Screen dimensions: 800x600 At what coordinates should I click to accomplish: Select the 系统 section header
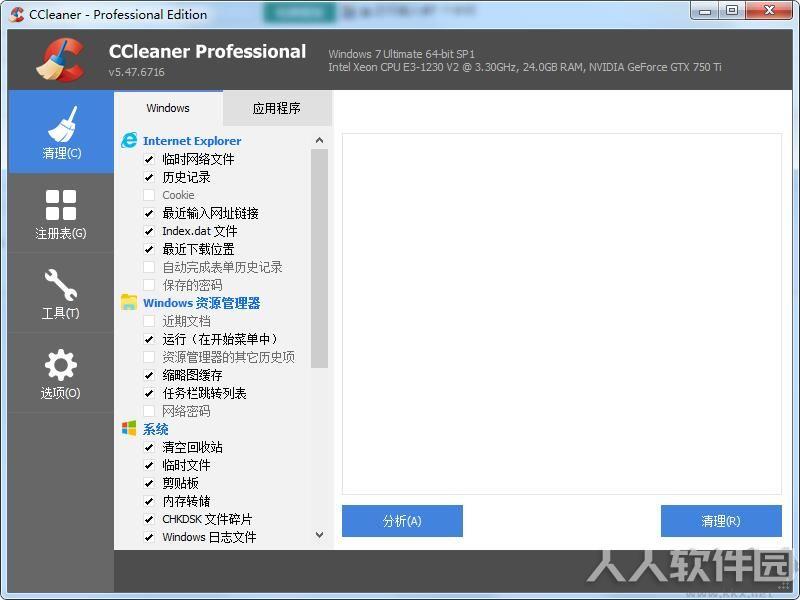156,429
